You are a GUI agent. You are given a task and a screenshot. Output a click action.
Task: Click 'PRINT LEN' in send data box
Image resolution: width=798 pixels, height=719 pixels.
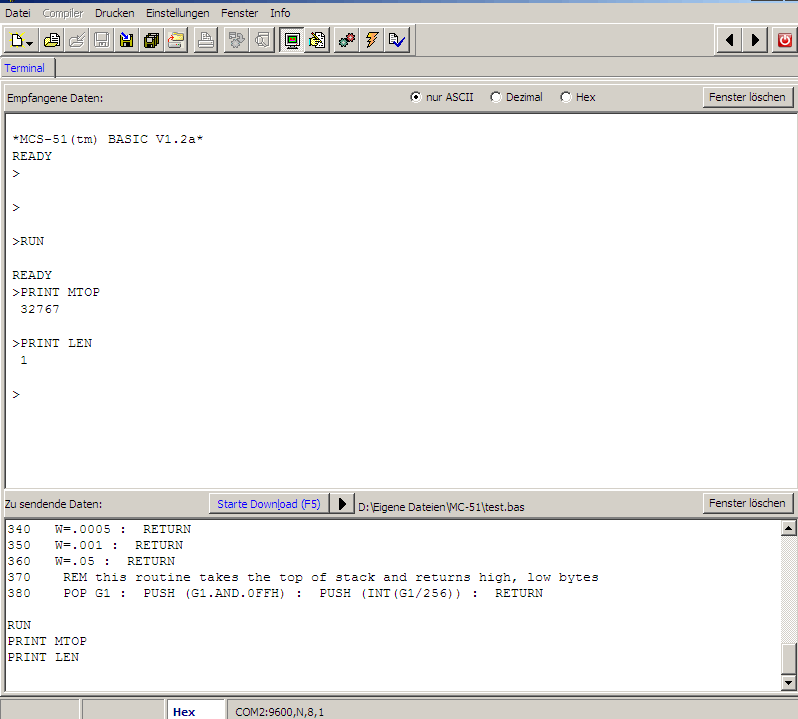pos(43,657)
